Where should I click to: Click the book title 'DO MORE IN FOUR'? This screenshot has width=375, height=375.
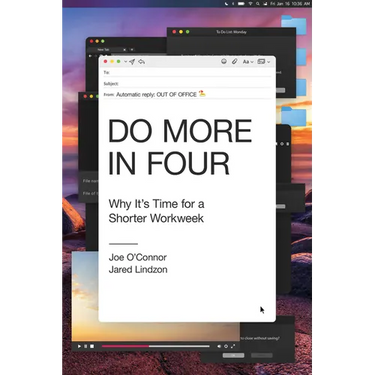coord(180,147)
